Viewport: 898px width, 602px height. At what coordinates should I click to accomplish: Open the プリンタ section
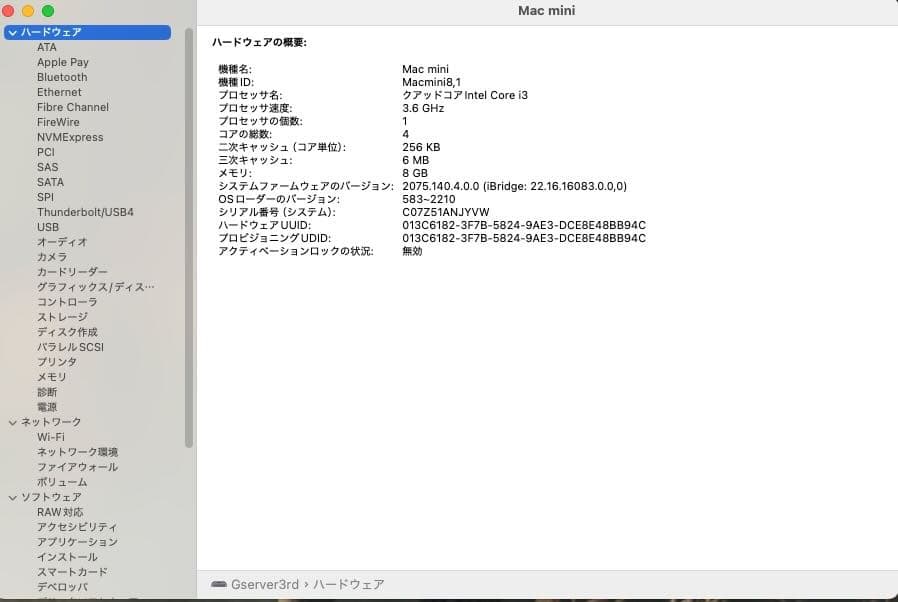[x=60, y=362]
